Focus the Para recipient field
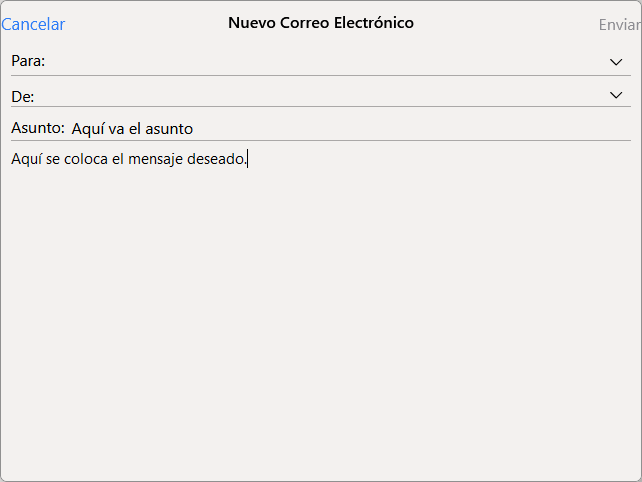The height and width of the screenshot is (482, 642). pyautogui.click(x=320, y=62)
